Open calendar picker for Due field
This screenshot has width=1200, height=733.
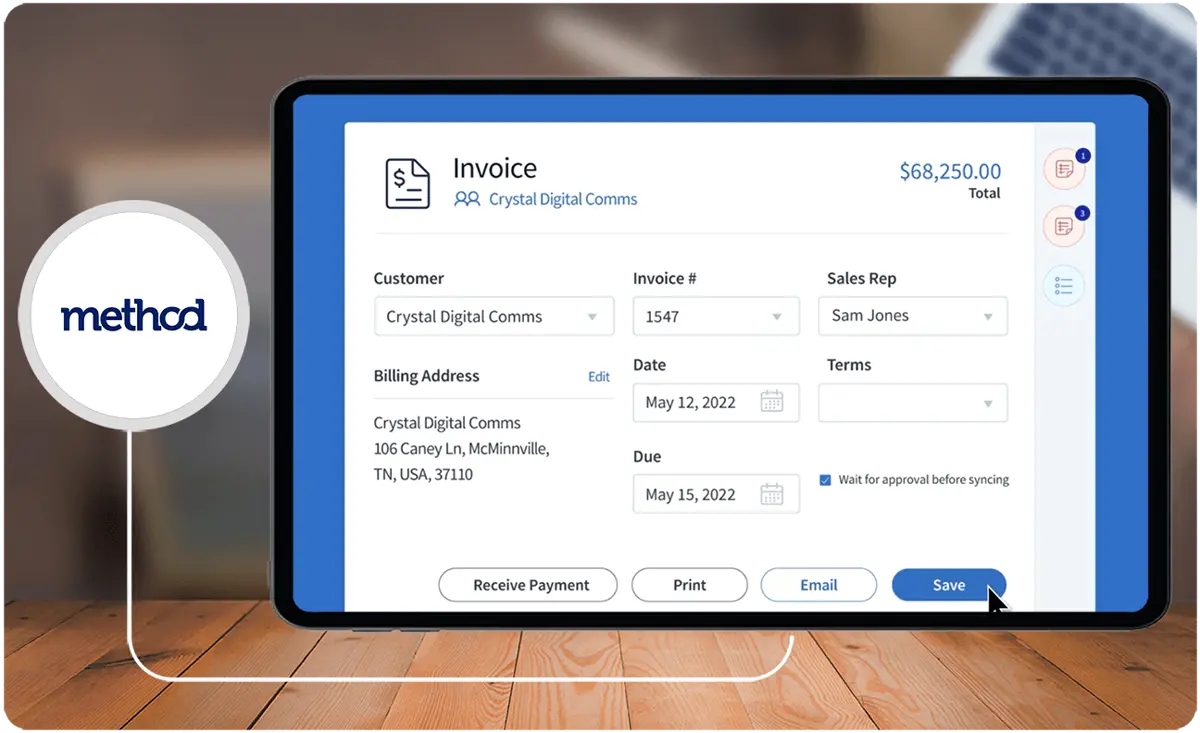(771, 494)
